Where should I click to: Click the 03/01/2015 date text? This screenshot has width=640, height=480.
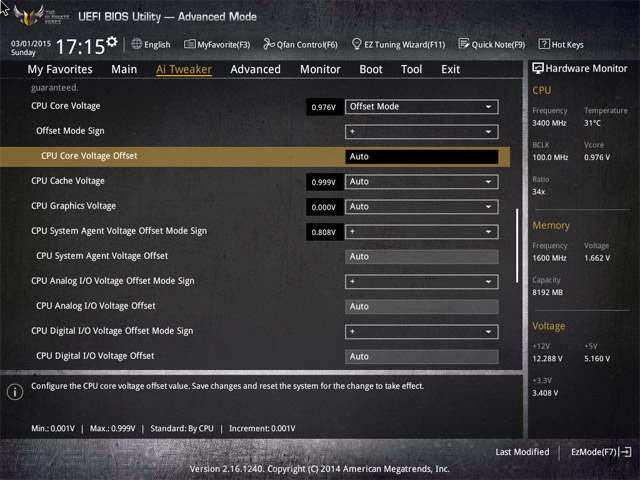click(31, 43)
